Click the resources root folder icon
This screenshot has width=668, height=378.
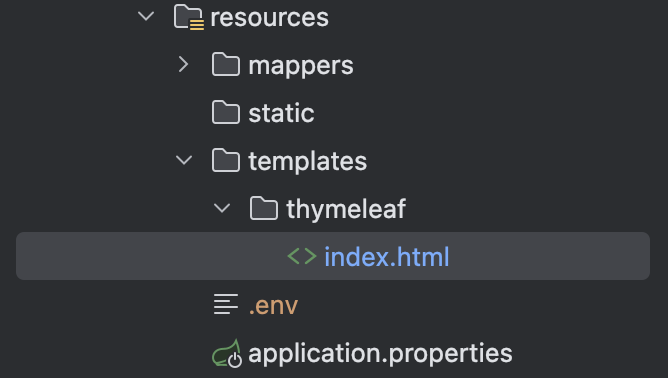pyautogui.click(x=189, y=17)
